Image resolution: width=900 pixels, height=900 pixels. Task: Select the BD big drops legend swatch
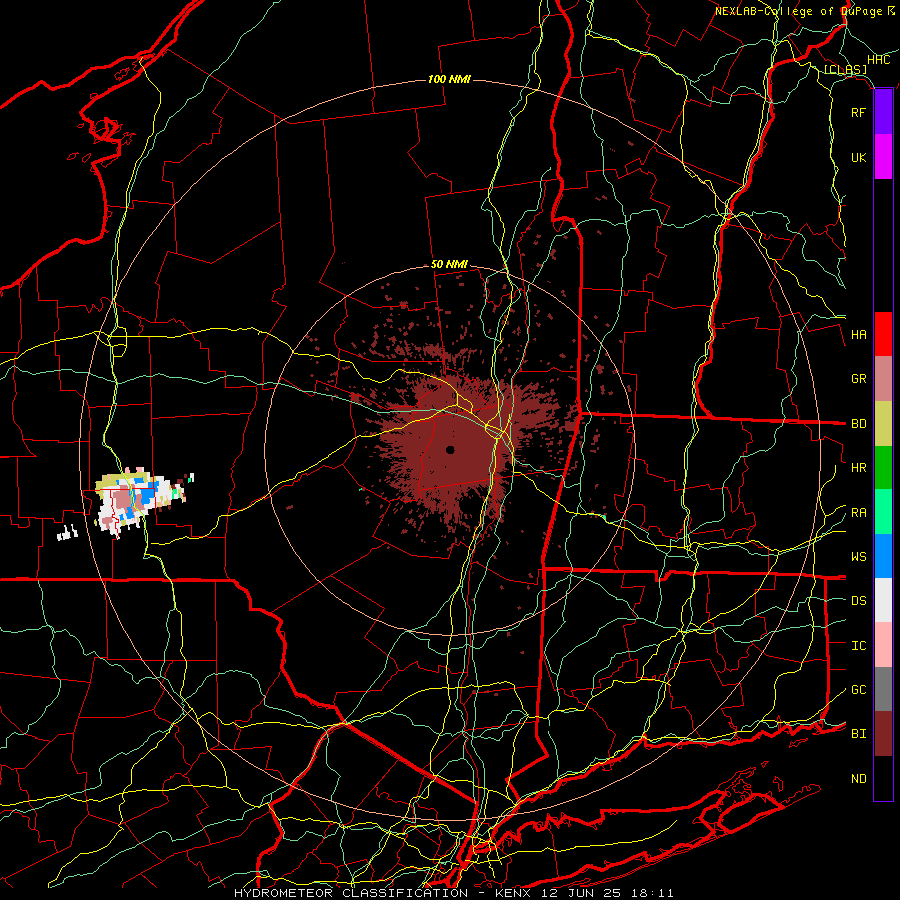coord(883,424)
